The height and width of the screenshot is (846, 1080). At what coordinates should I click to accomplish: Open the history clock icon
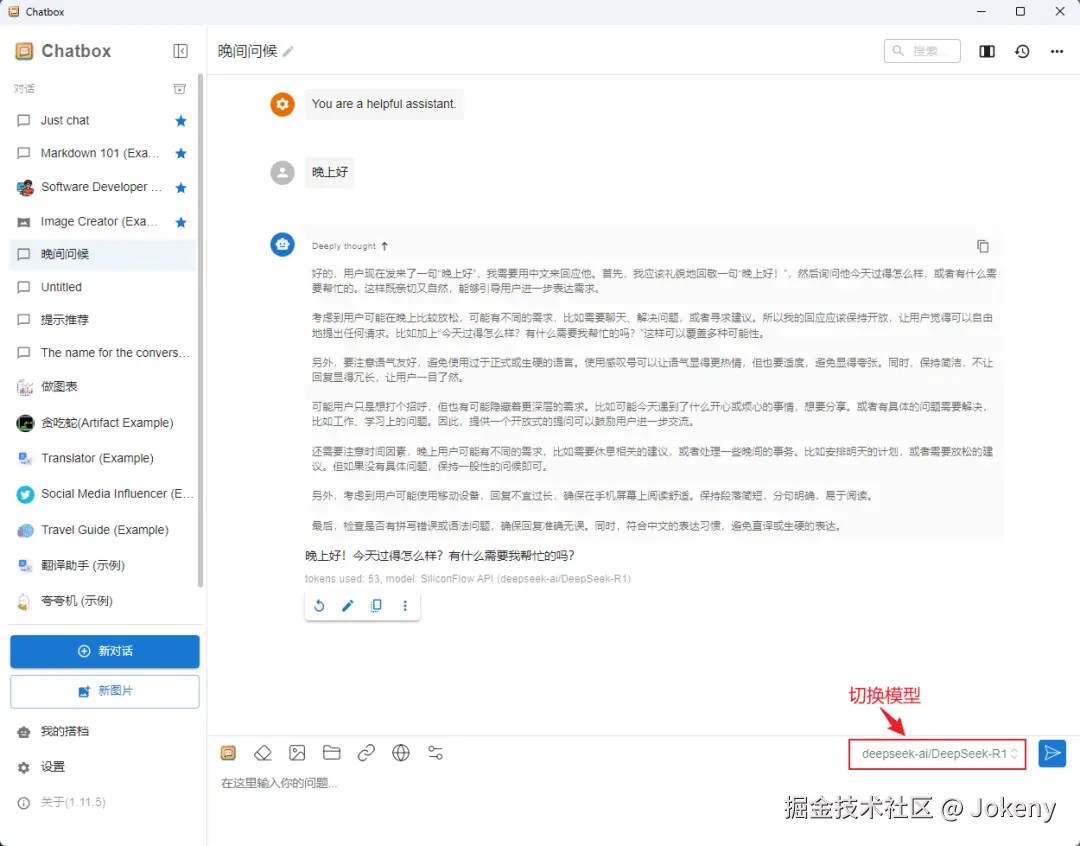1022,51
